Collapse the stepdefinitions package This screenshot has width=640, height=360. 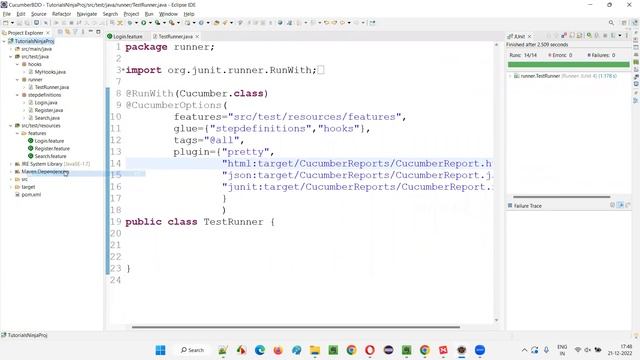(x=18, y=95)
